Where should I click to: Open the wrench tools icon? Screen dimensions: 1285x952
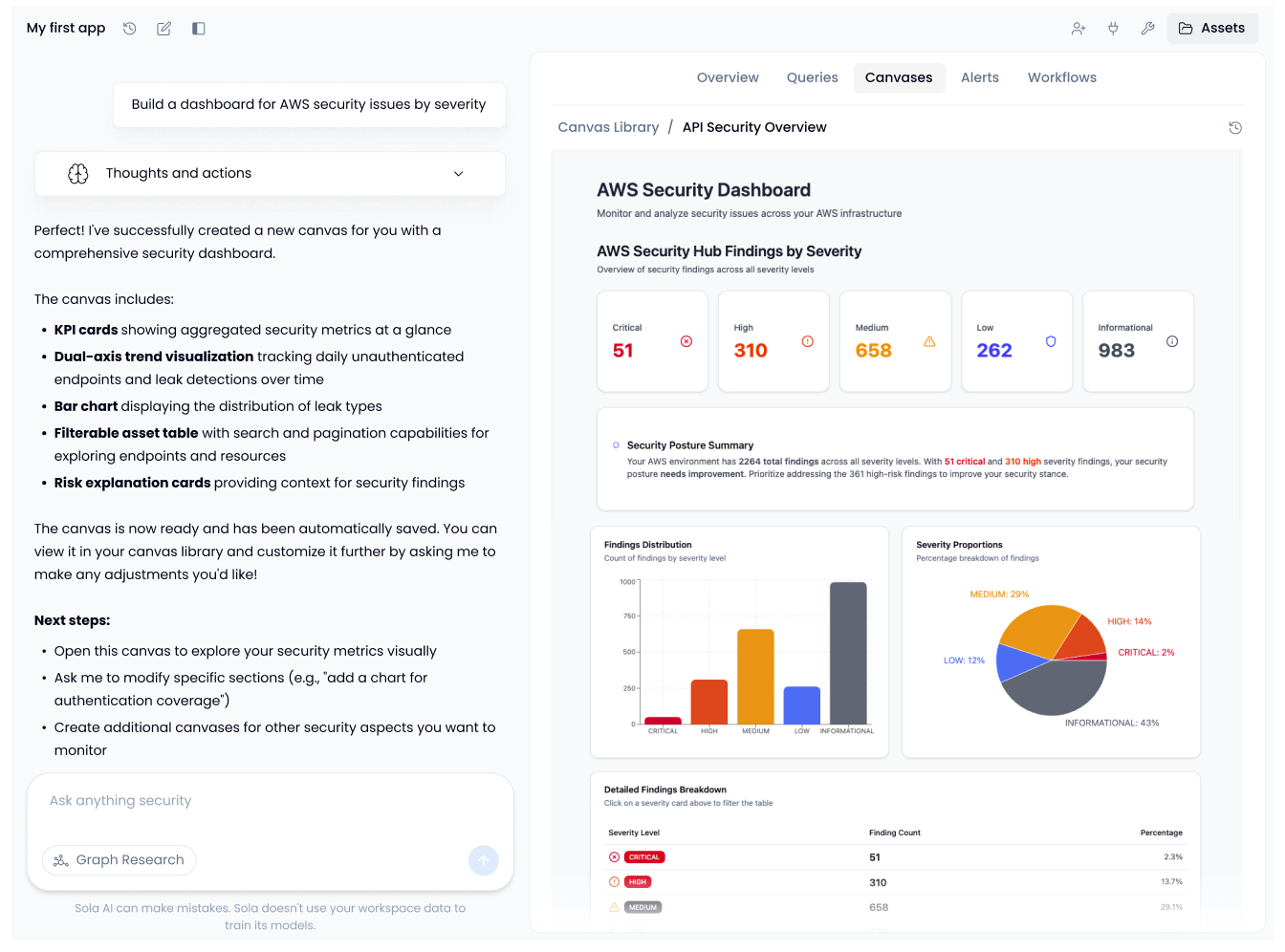point(1147,29)
